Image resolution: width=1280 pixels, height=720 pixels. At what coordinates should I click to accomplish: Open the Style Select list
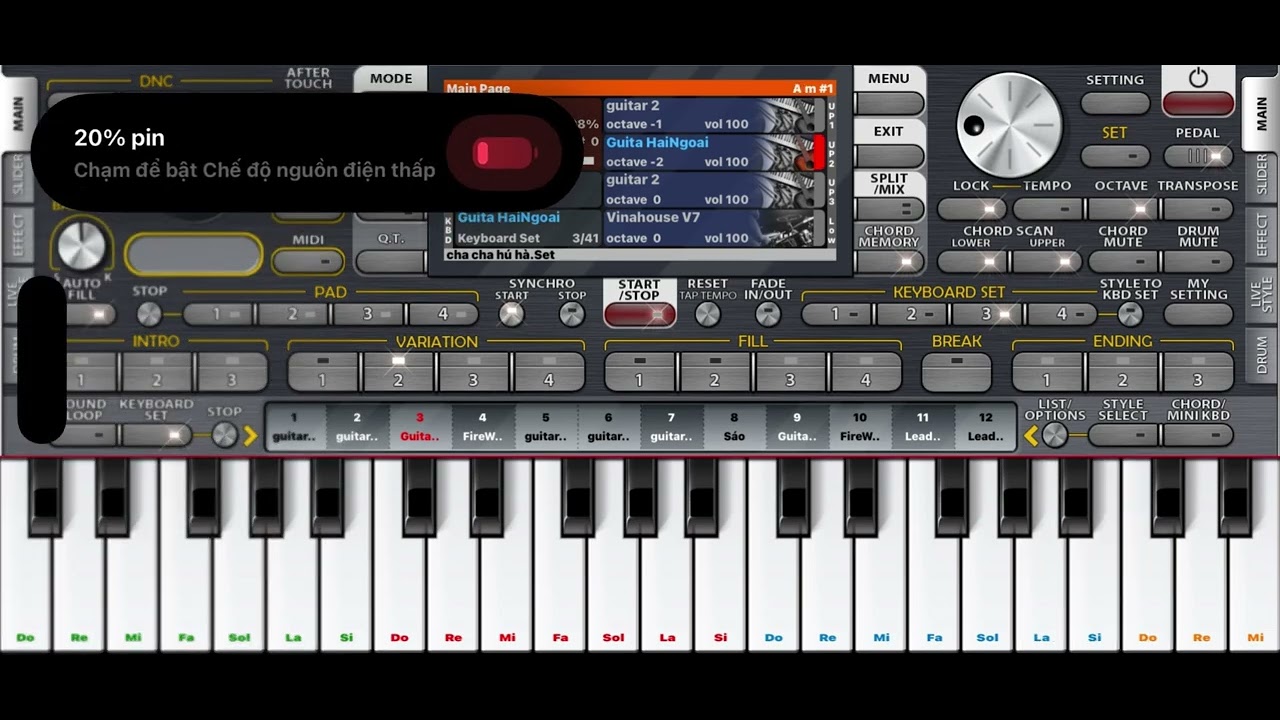[x=1122, y=435]
